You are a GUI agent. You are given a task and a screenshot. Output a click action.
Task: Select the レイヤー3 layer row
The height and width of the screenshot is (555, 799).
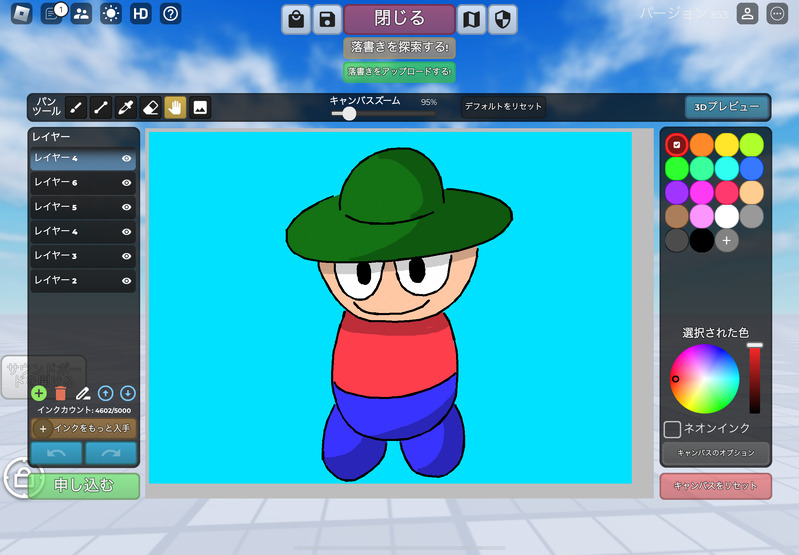tap(83, 256)
